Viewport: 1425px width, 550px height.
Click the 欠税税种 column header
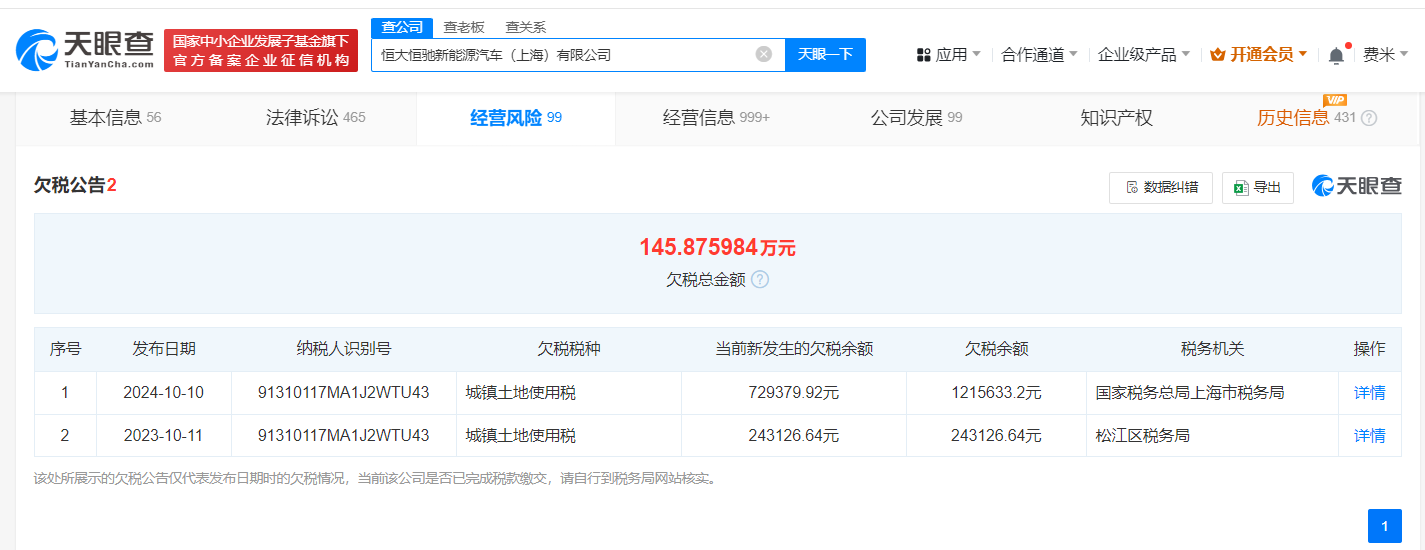pyautogui.click(x=568, y=349)
